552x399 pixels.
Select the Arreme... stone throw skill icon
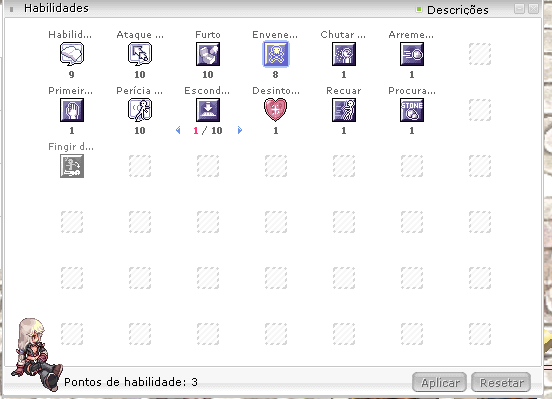[x=412, y=54]
